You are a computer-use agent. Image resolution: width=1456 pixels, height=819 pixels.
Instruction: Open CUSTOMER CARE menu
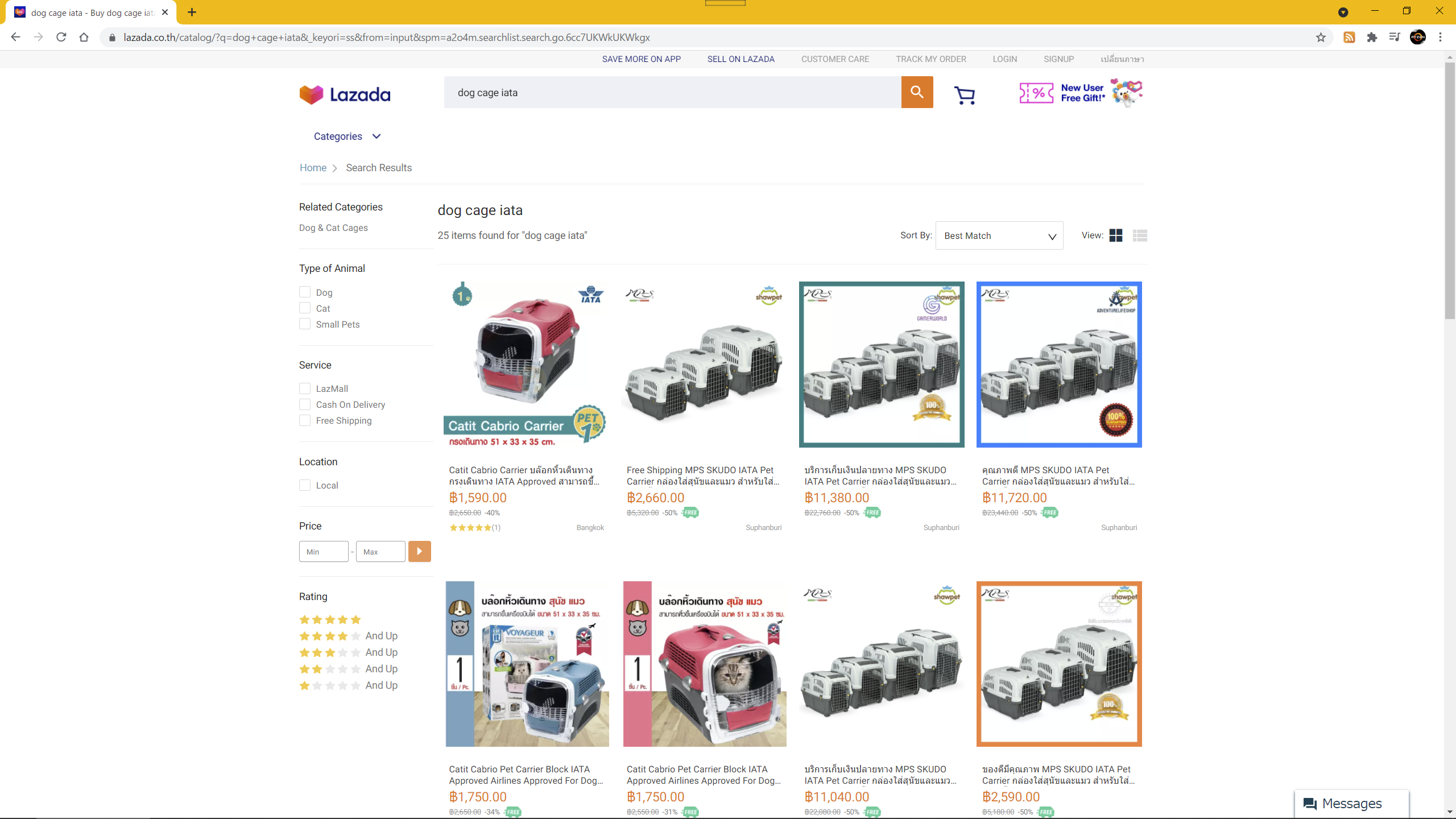835,59
